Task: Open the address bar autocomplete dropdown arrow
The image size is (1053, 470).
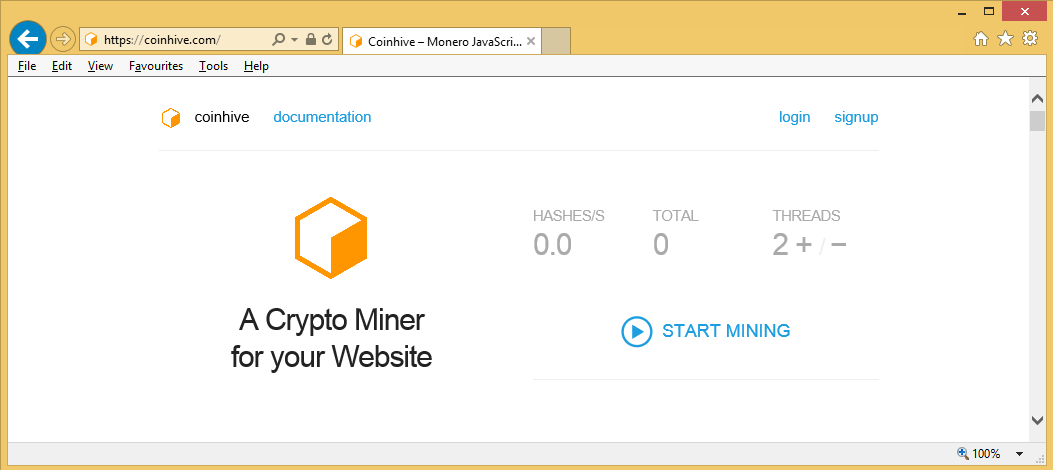Action: coord(294,40)
